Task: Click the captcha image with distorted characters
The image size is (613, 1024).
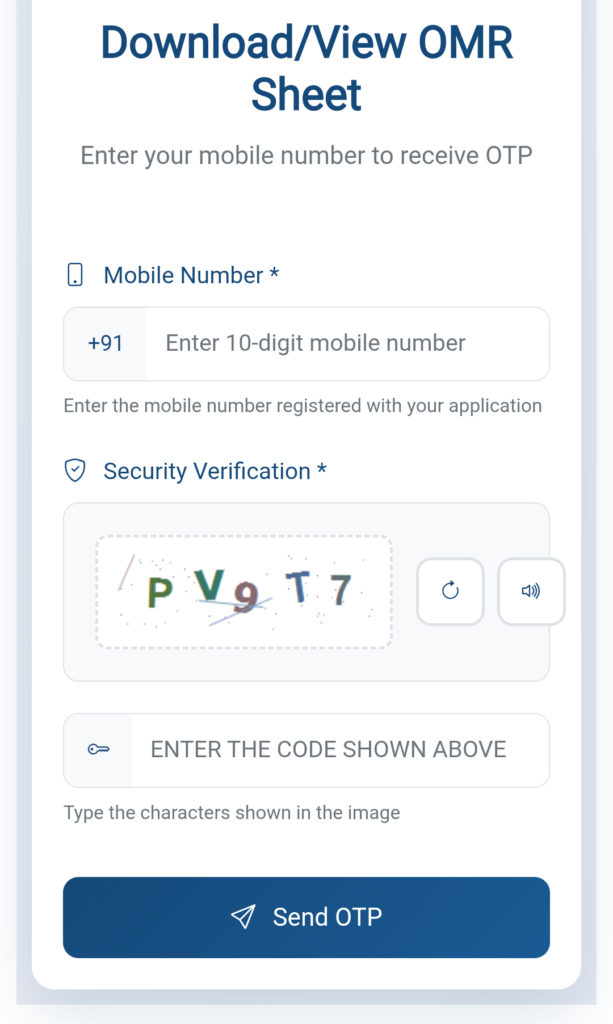Action: (x=244, y=591)
